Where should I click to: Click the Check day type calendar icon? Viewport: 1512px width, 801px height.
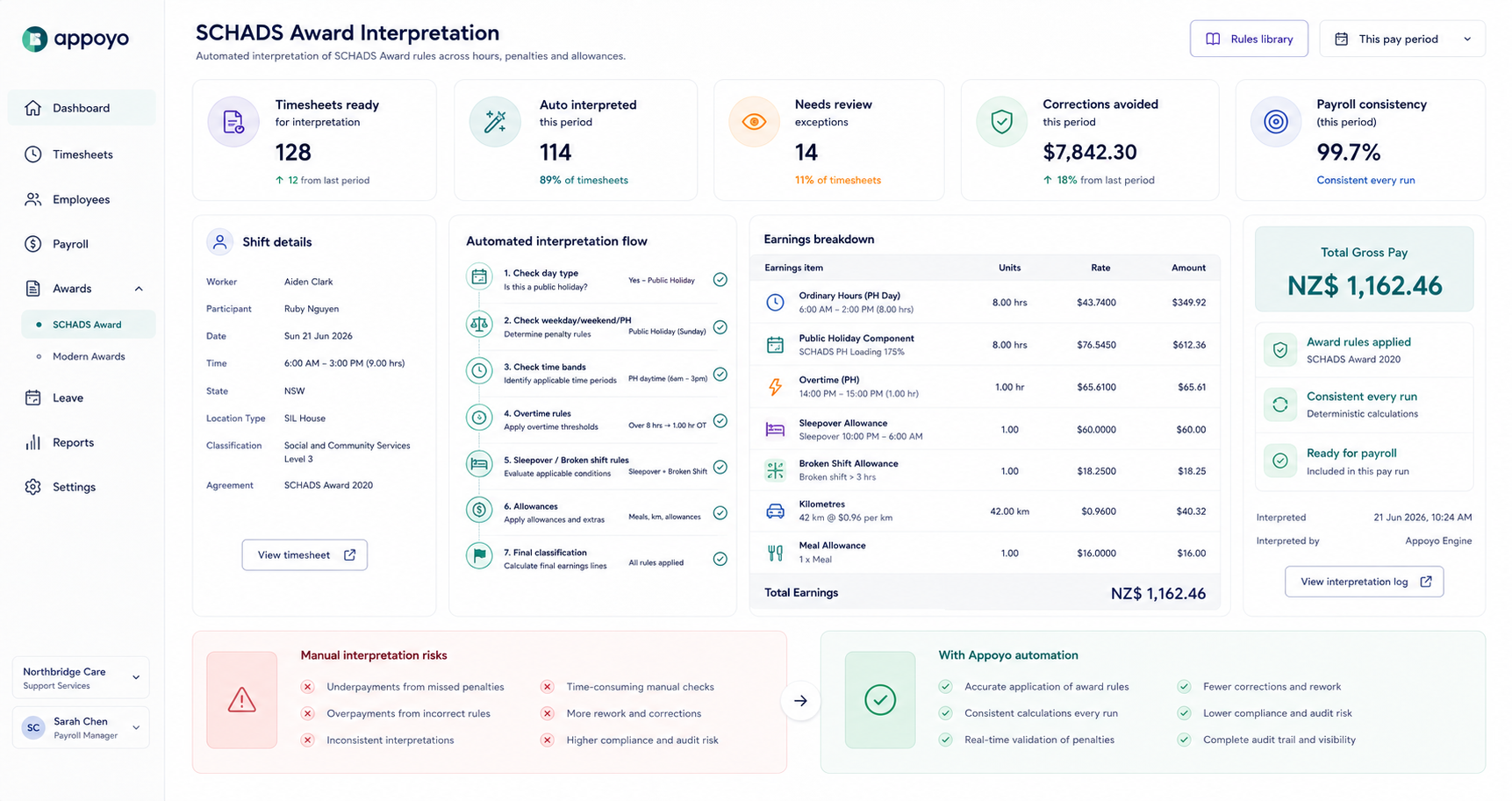pos(479,278)
